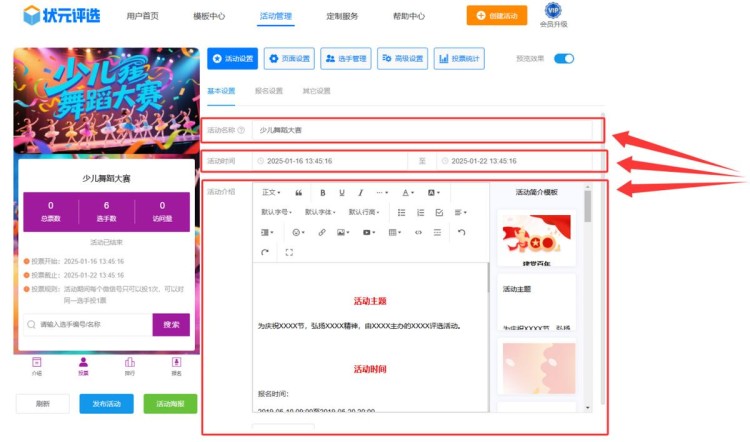Apply underline formatting in the editor
Viewport: 750px width, 442px height.
(342, 192)
